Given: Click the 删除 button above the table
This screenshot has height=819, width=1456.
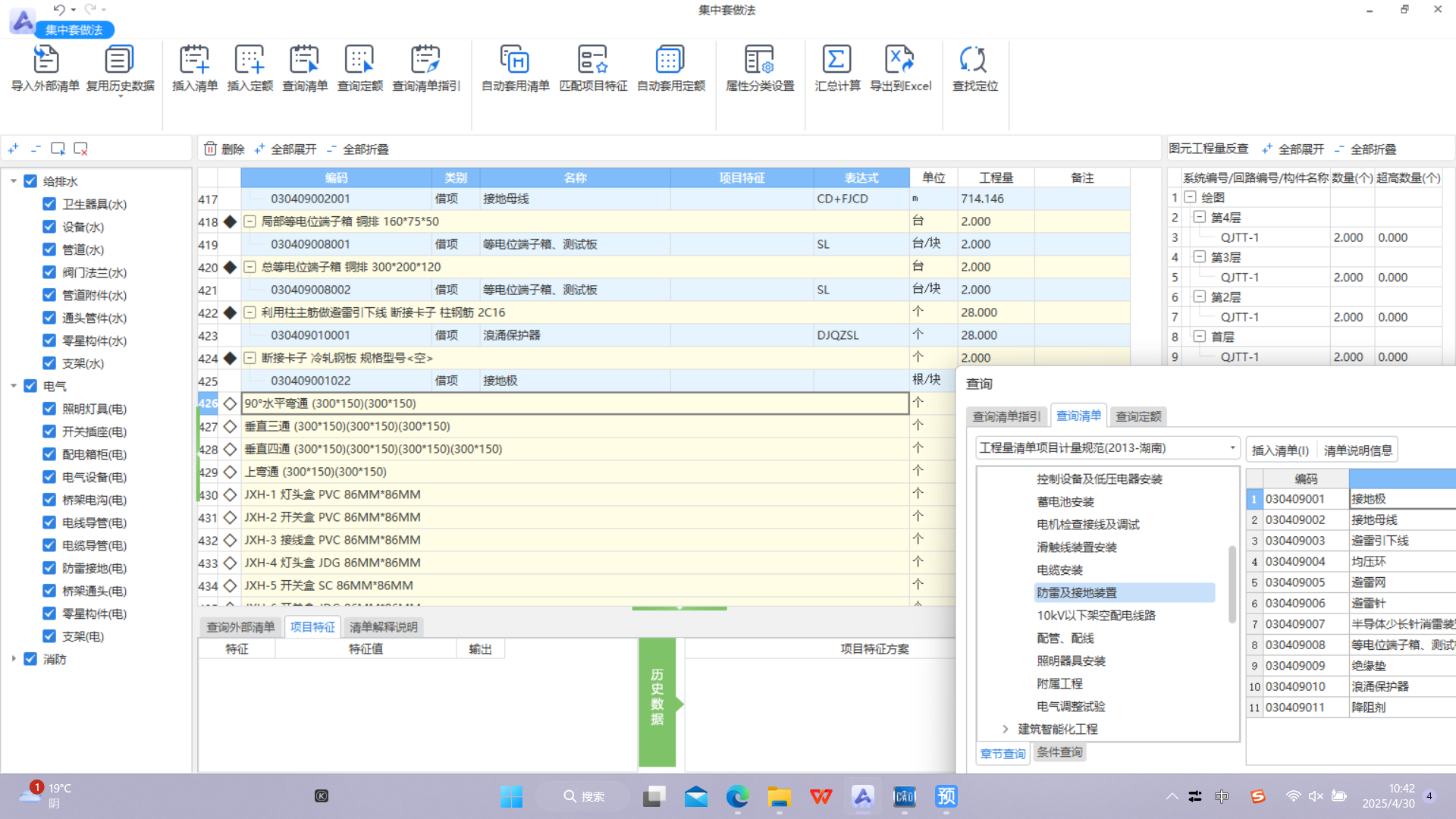Looking at the screenshot, I should point(224,149).
